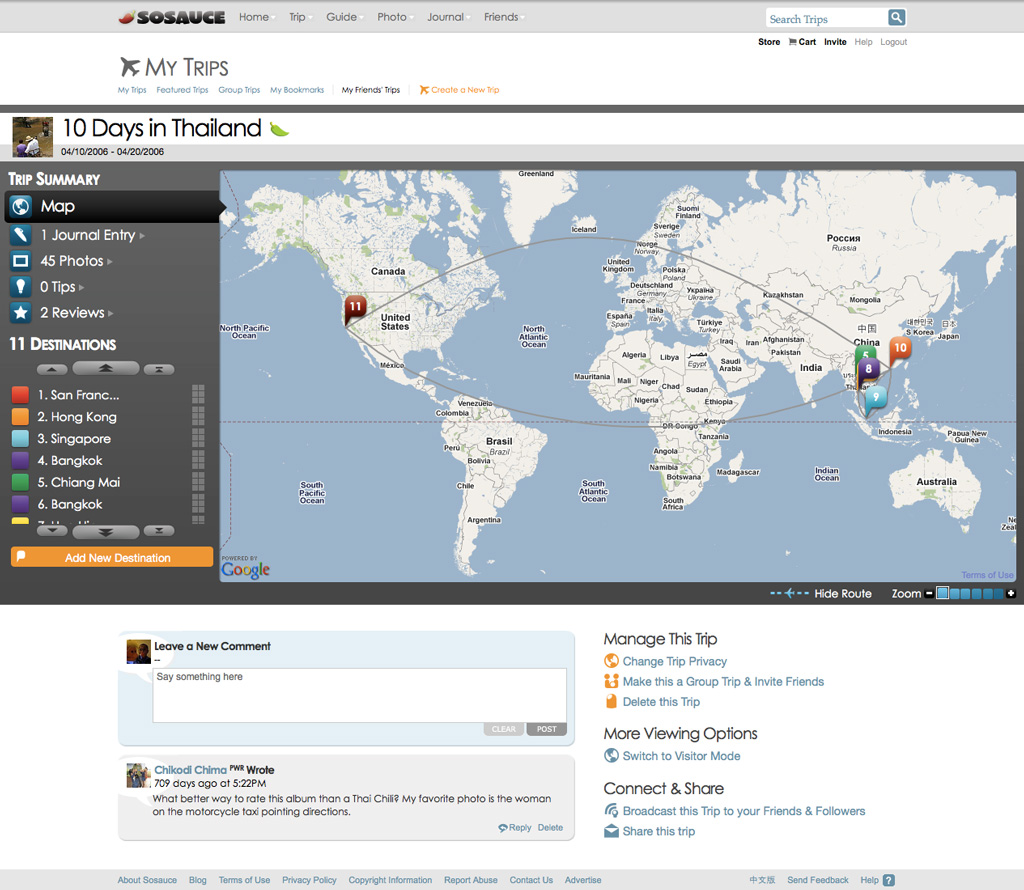
Task: Expand 1 Journal Entry
Action: click(92, 235)
